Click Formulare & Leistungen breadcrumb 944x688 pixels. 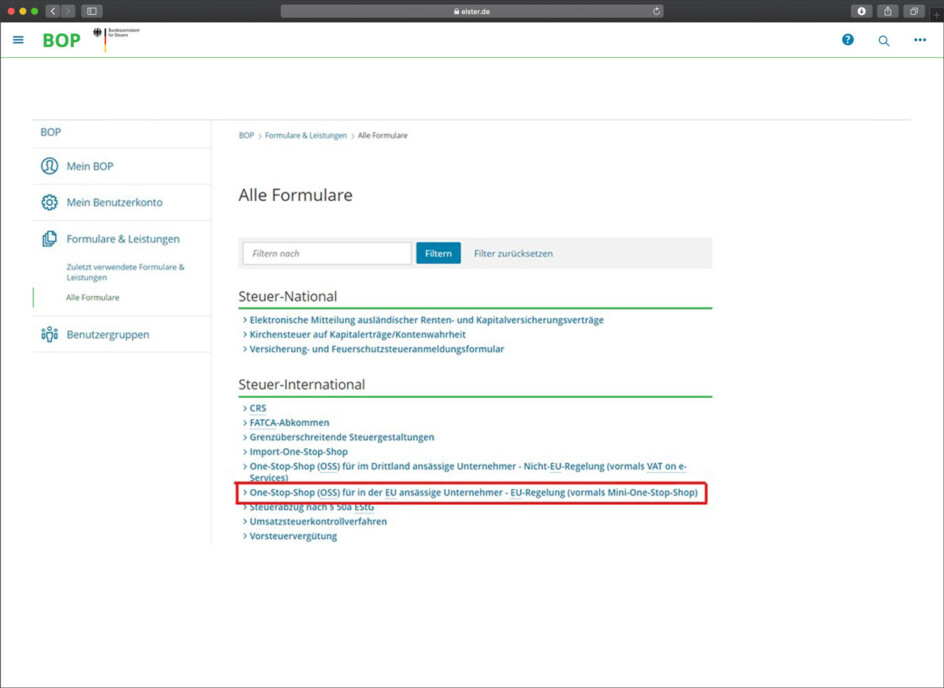306,136
